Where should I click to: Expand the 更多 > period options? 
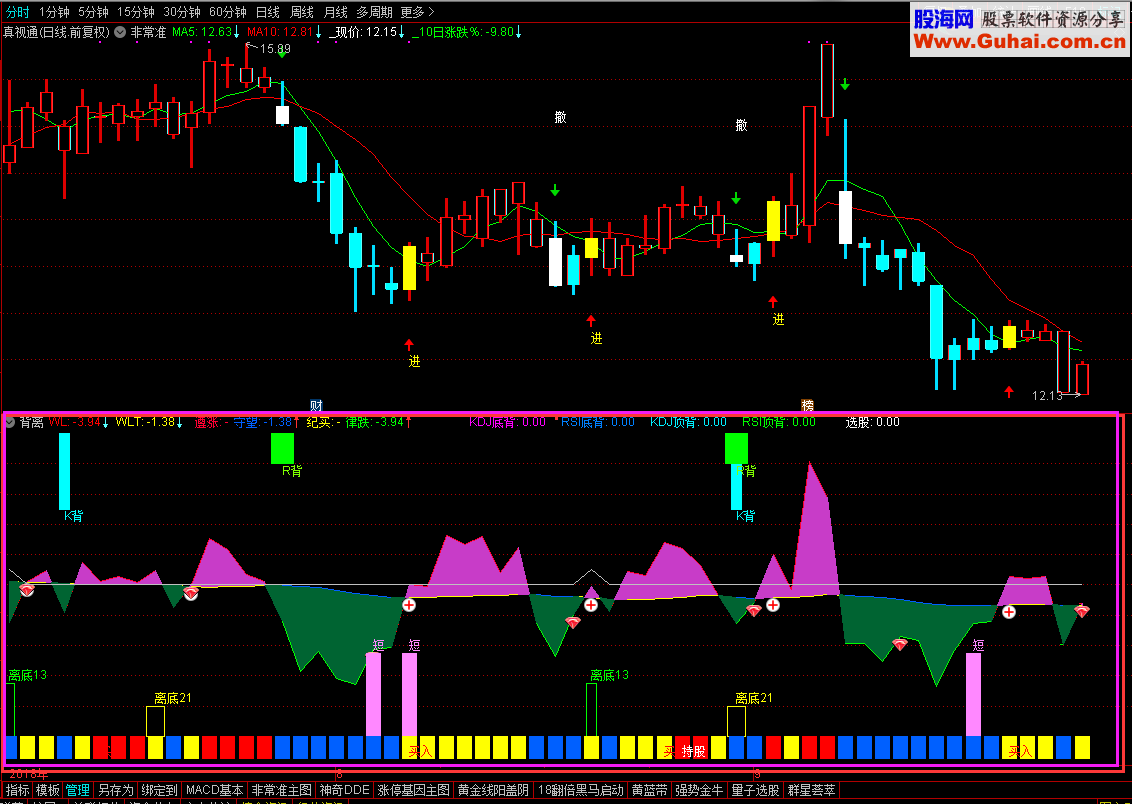pos(417,12)
